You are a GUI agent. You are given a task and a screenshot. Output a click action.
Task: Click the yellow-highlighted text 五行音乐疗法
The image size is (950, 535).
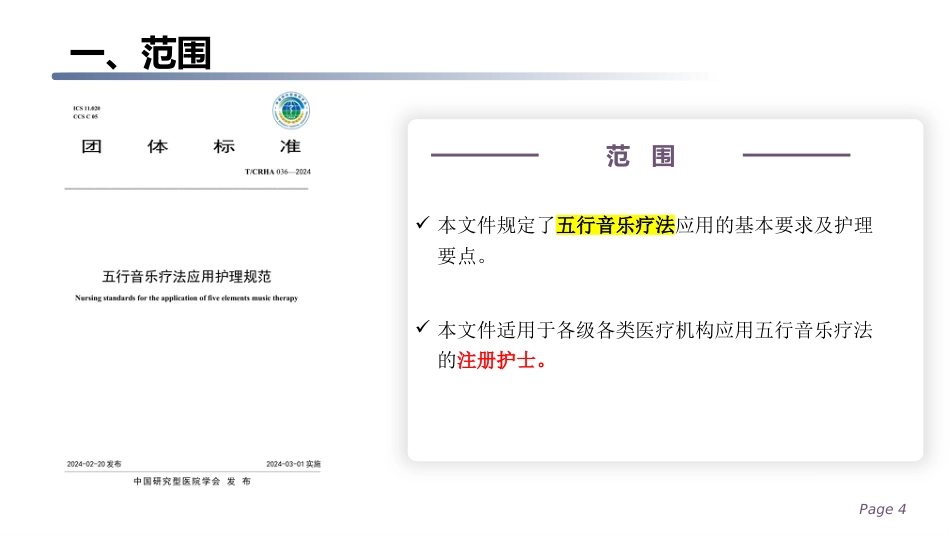click(615, 225)
